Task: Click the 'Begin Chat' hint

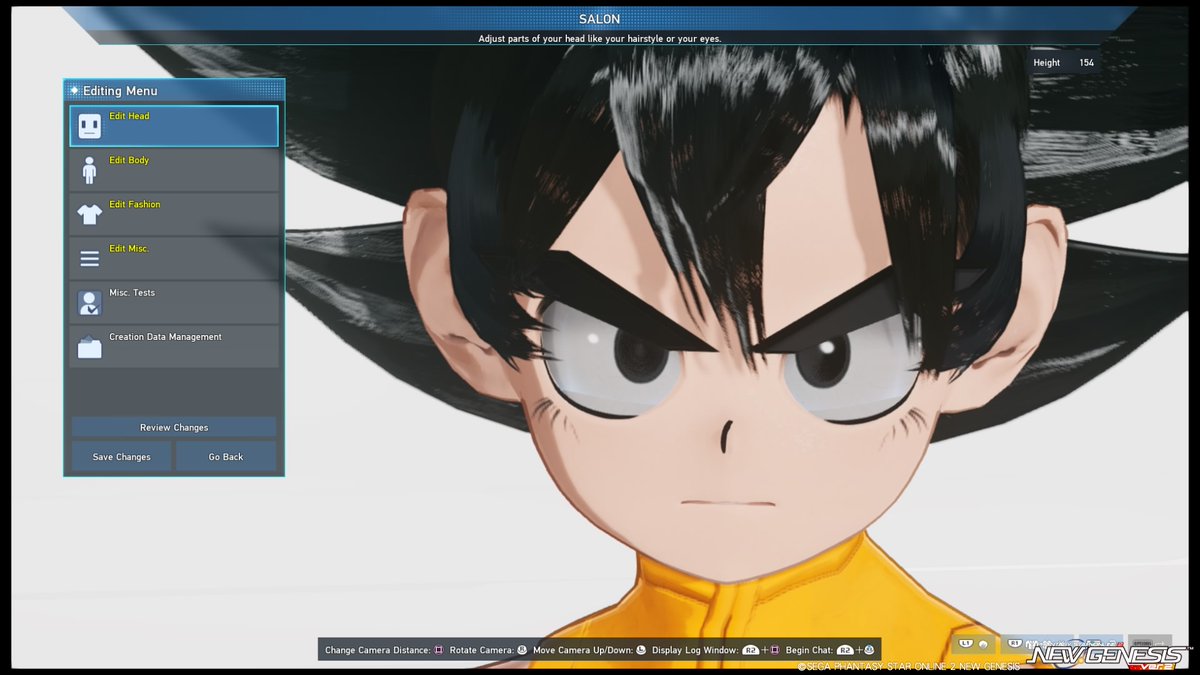Action: (830, 650)
